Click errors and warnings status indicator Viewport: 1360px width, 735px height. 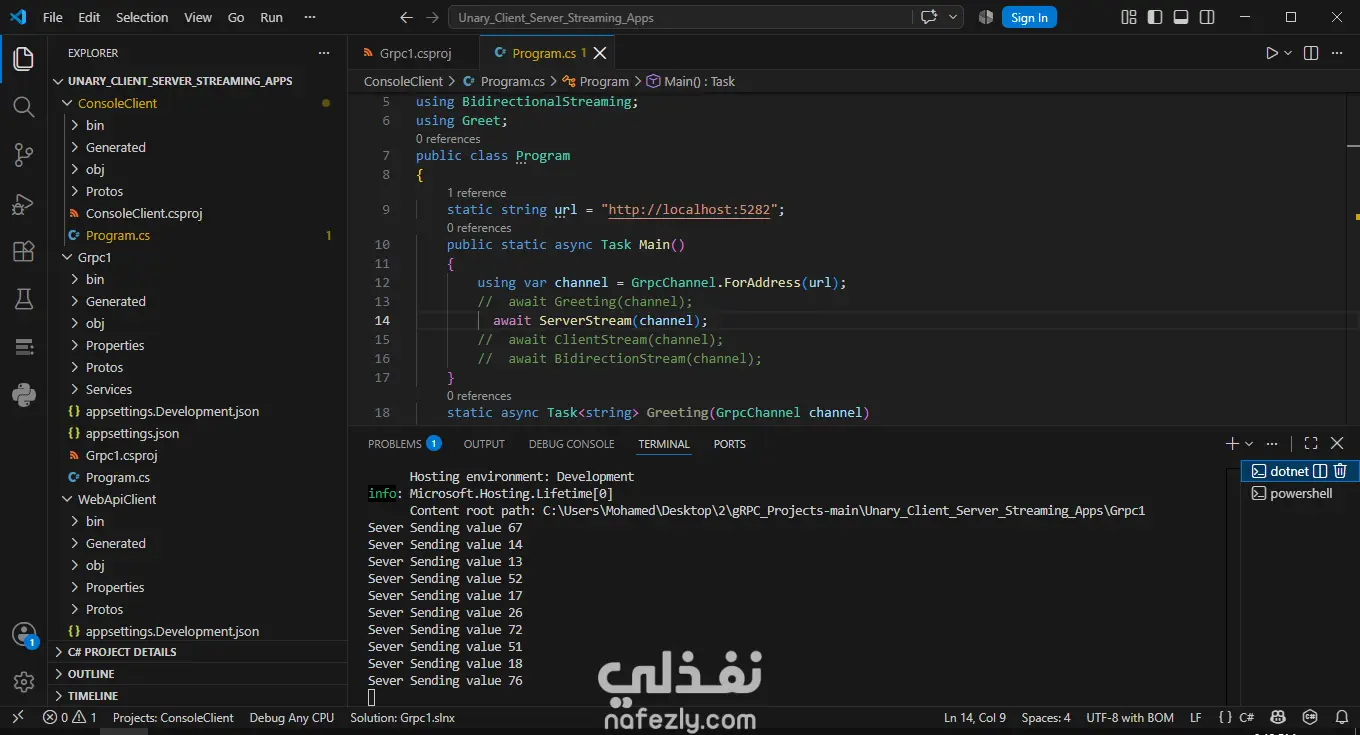pyautogui.click(x=70, y=717)
